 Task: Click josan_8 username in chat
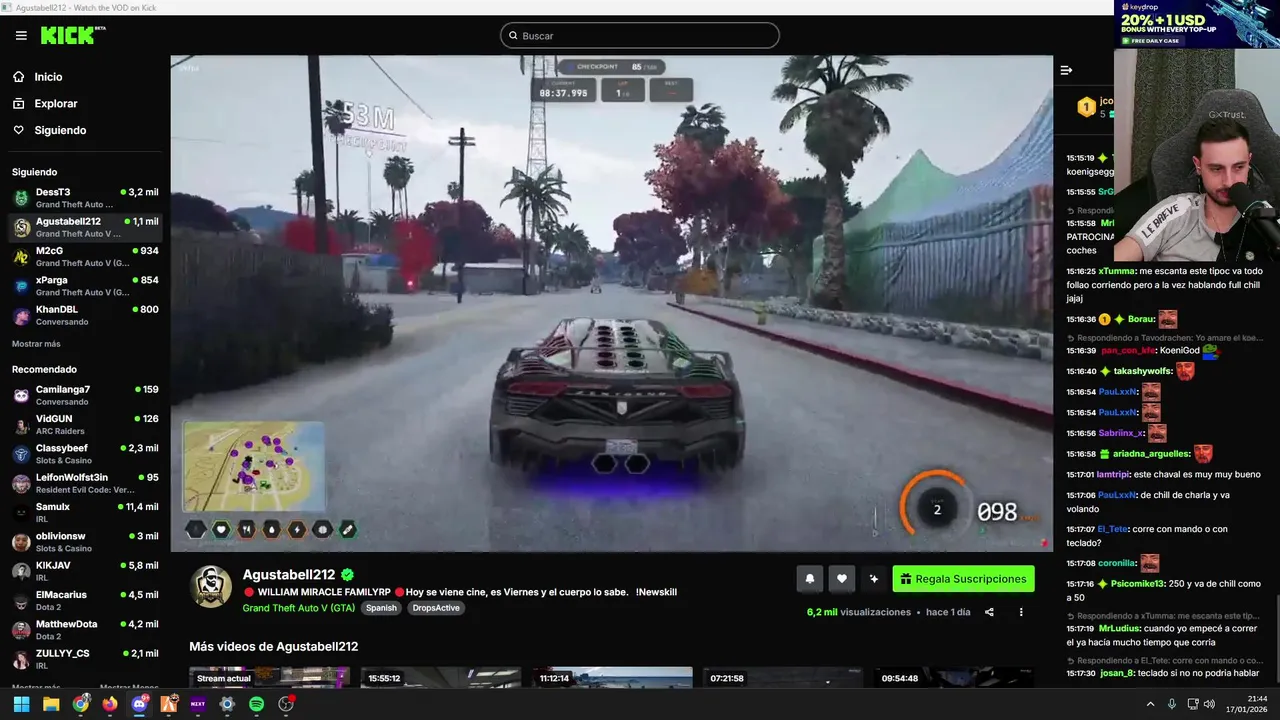tap(1117, 673)
